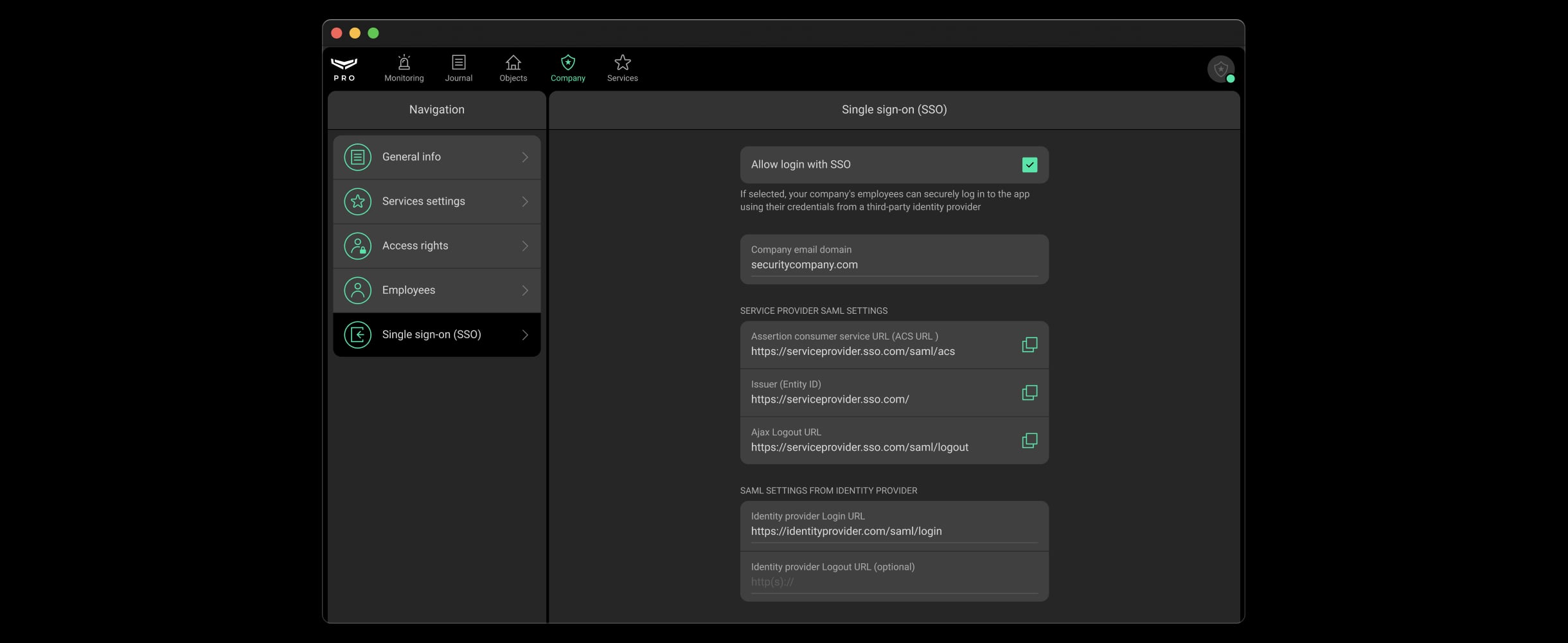
Task: Click the Ajax PRO logo
Action: click(344, 68)
